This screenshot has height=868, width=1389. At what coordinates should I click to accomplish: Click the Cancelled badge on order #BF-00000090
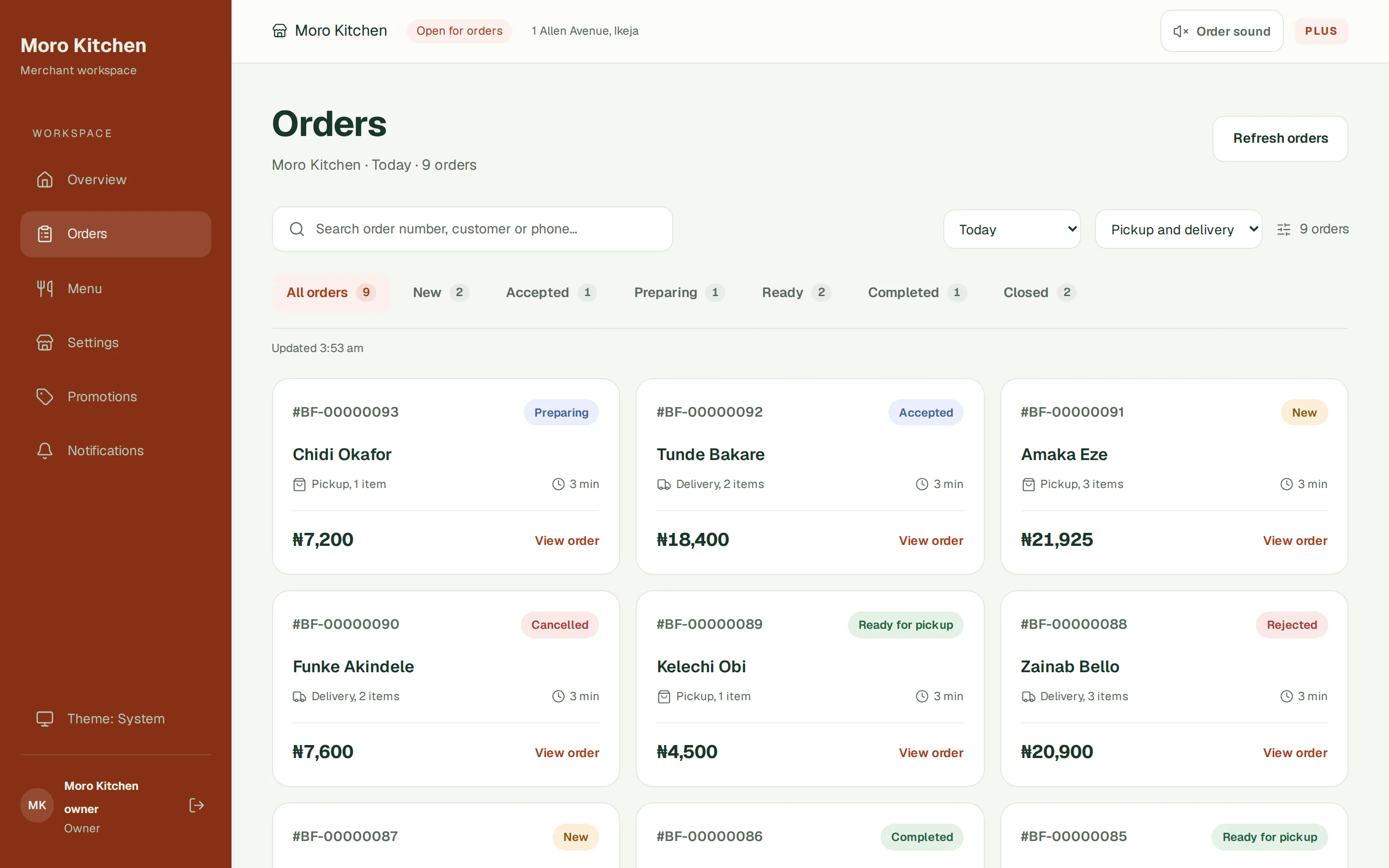559,624
